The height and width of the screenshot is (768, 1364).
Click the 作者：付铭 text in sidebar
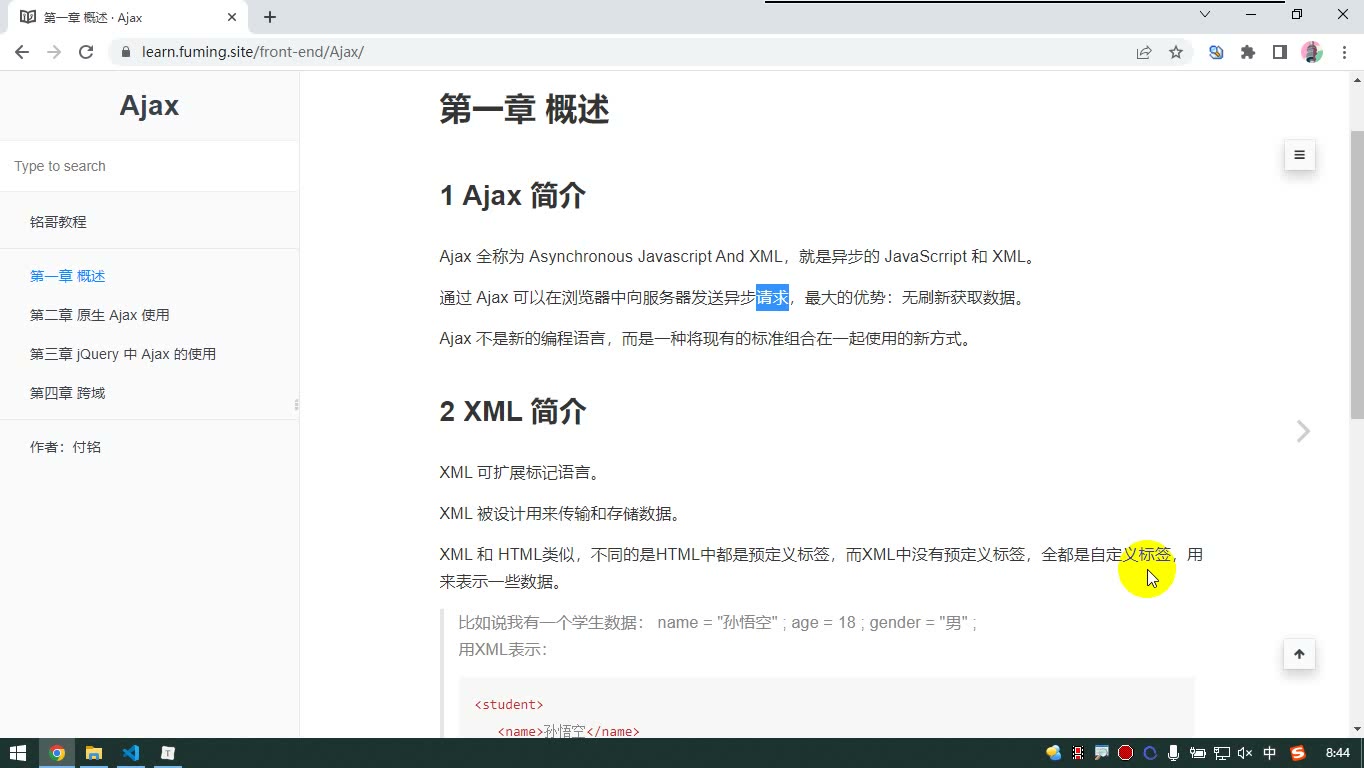pyautogui.click(x=66, y=447)
